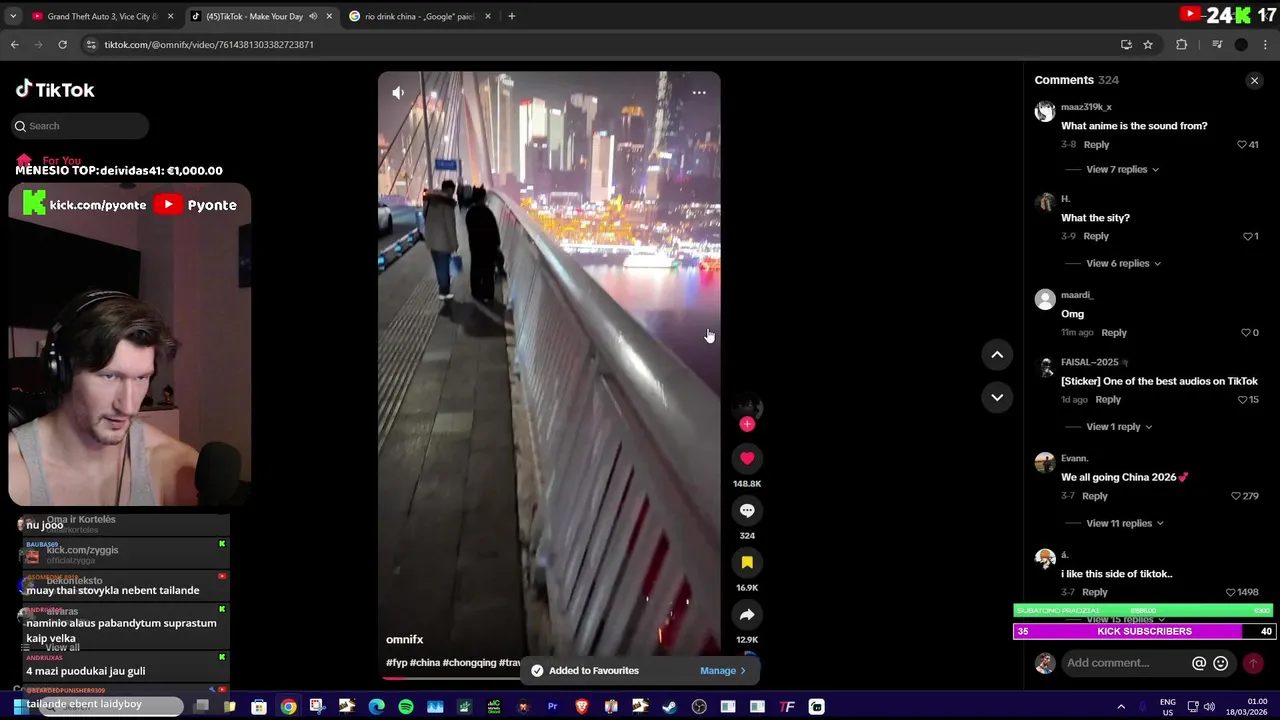
Task: Click the install app icon in address bar
Action: (x=1126, y=44)
